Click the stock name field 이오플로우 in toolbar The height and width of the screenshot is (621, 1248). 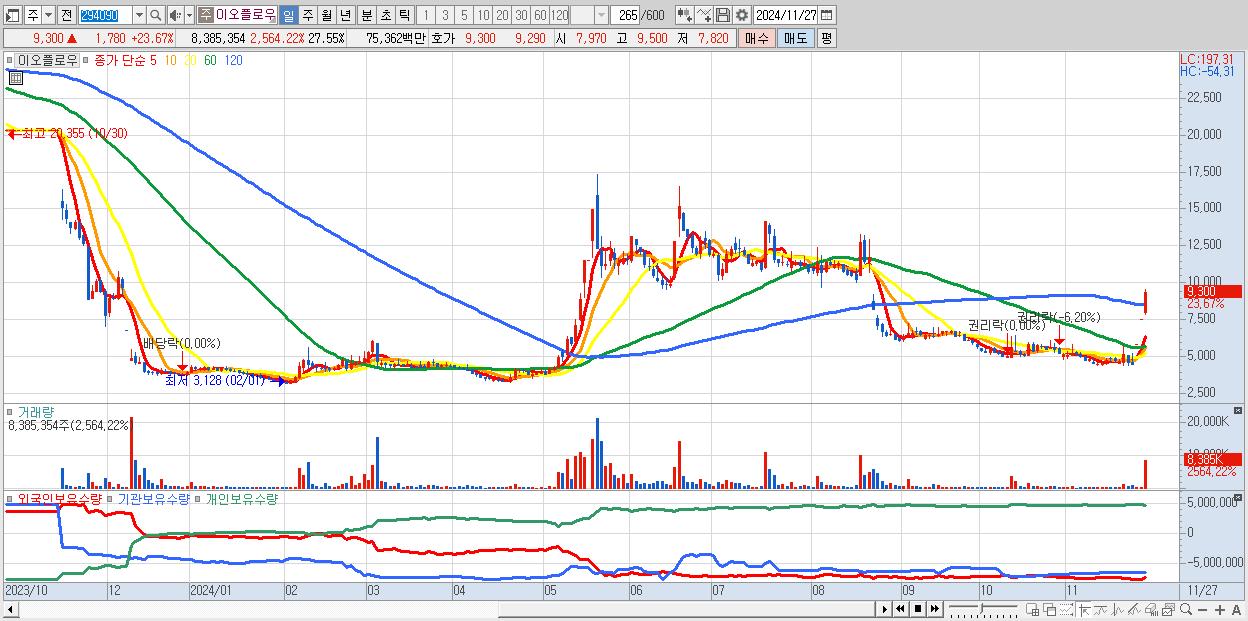[246, 15]
